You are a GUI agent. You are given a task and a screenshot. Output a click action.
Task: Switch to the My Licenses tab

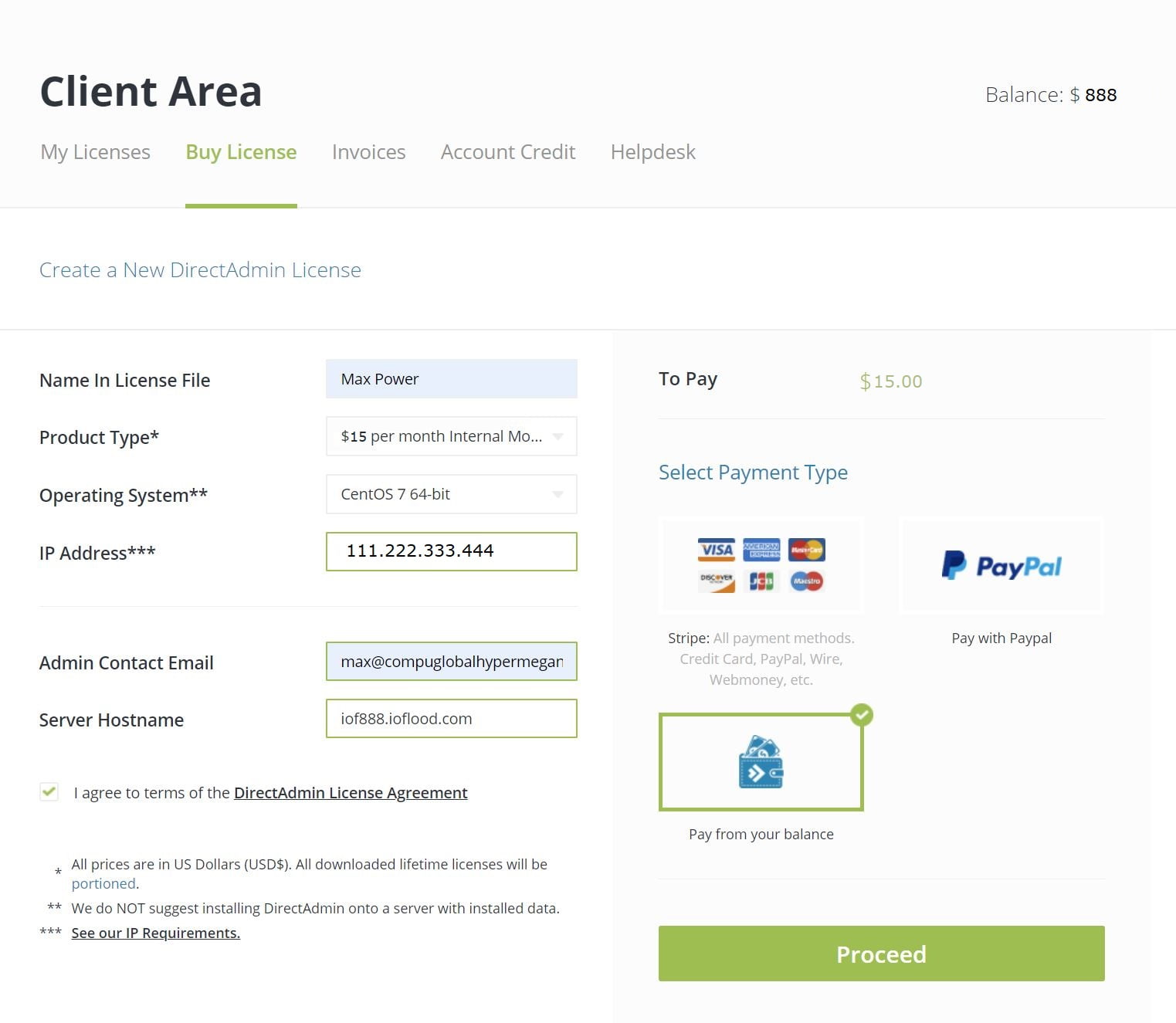(x=95, y=152)
